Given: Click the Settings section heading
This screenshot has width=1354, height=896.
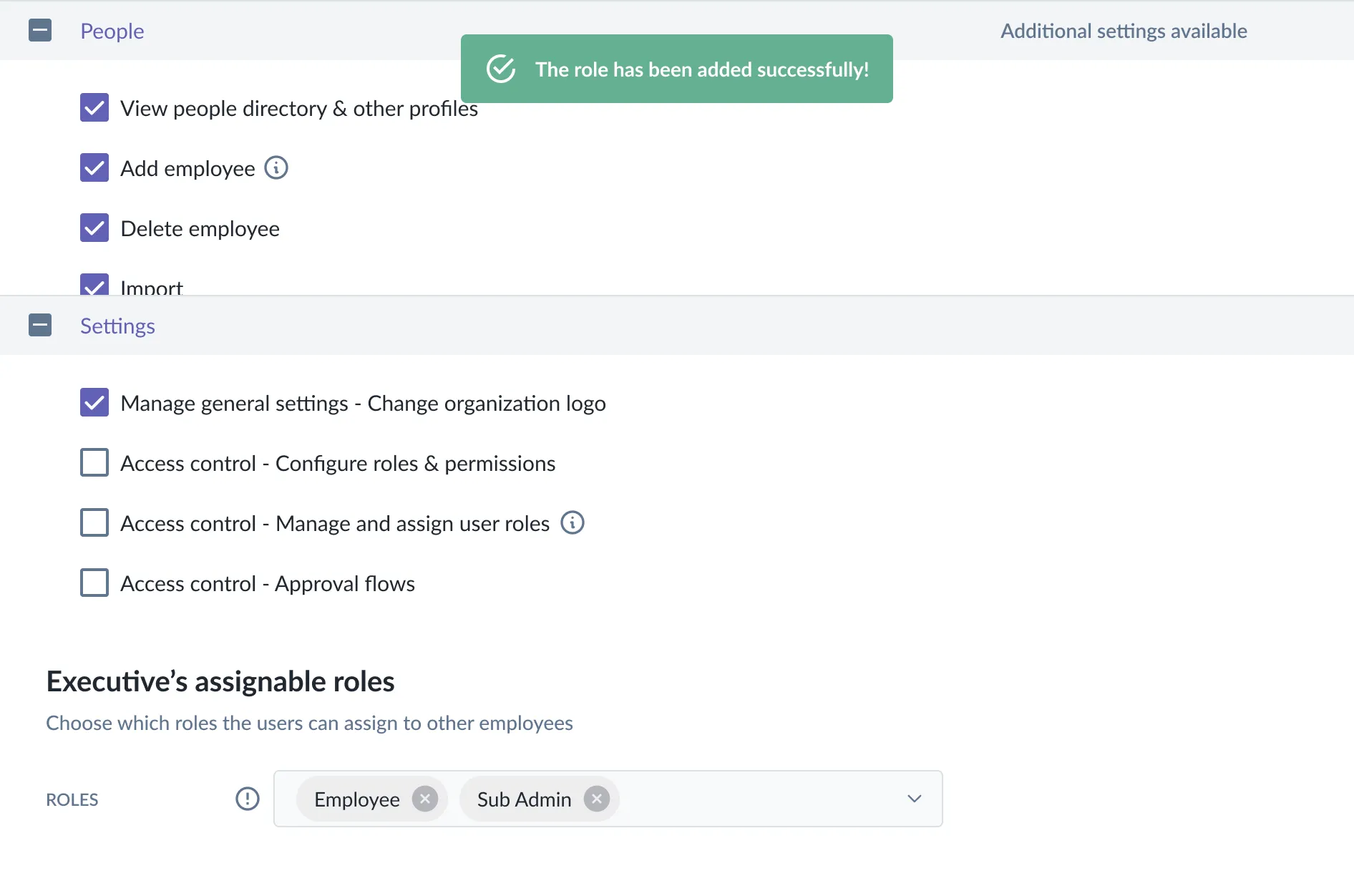Looking at the screenshot, I should tap(117, 326).
